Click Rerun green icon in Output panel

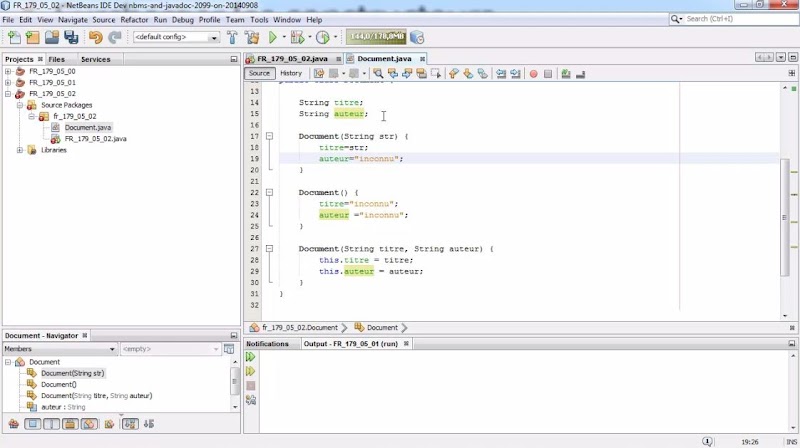[x=251, y=357]
